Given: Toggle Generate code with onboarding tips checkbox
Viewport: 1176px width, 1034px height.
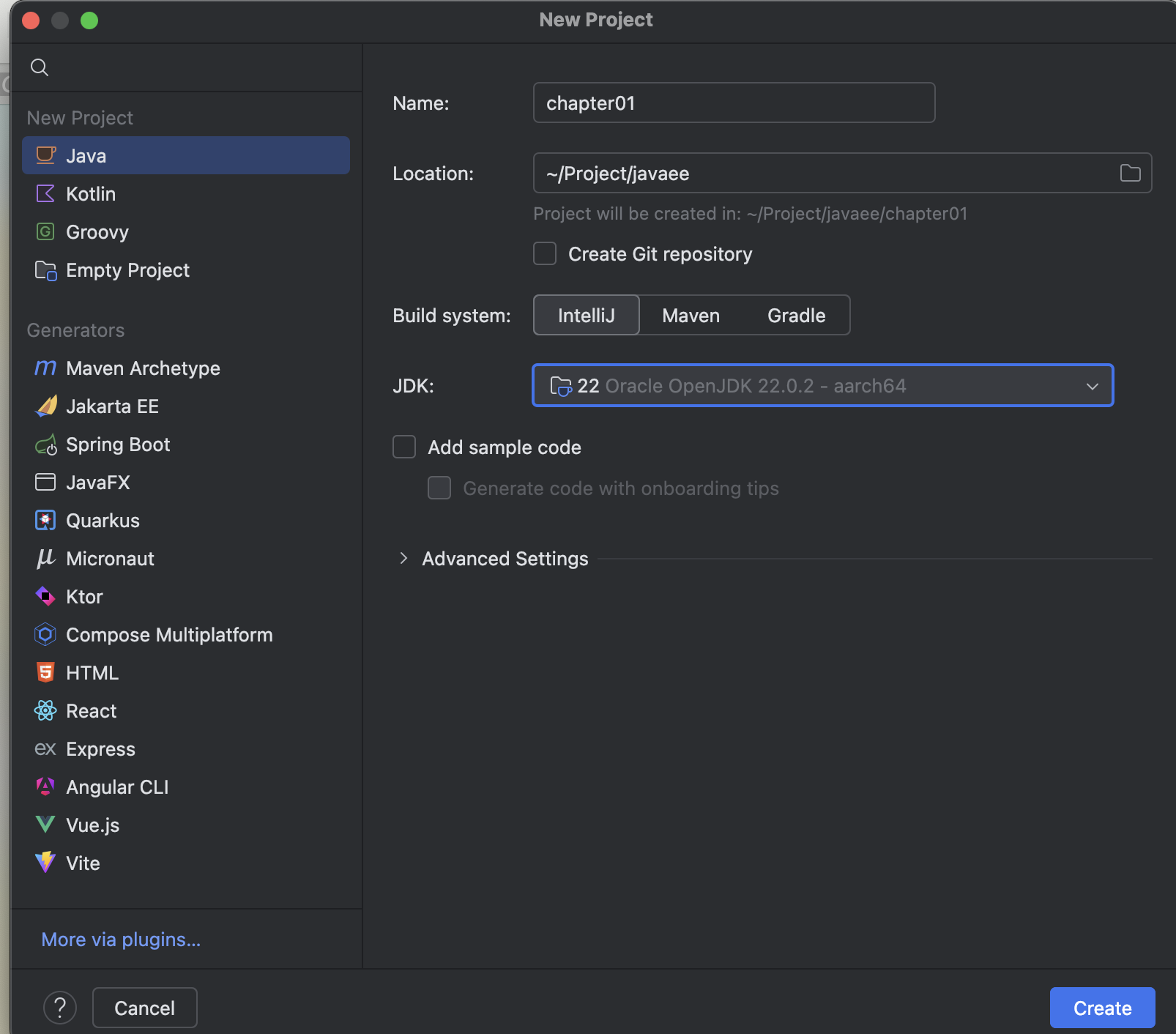Looking at the screenshot, I should point(439,488).
